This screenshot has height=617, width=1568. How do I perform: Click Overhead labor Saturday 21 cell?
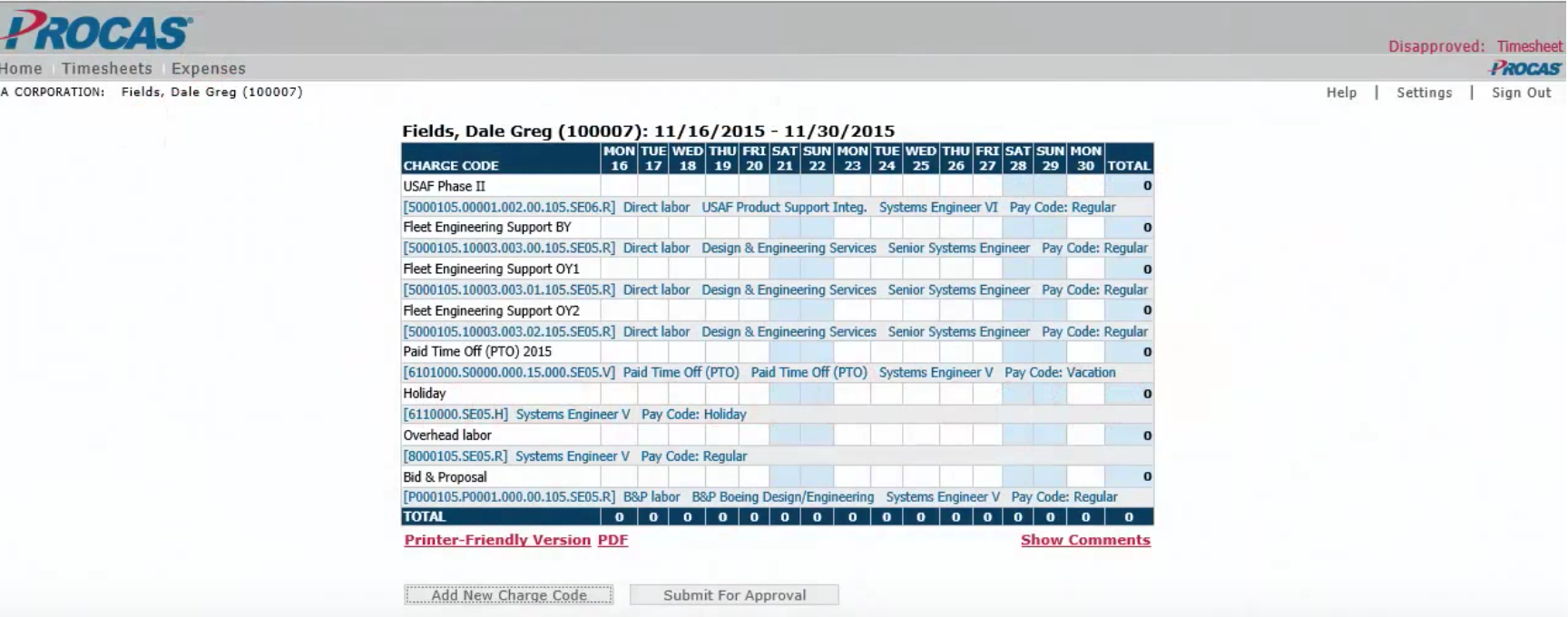click(785, 436)
